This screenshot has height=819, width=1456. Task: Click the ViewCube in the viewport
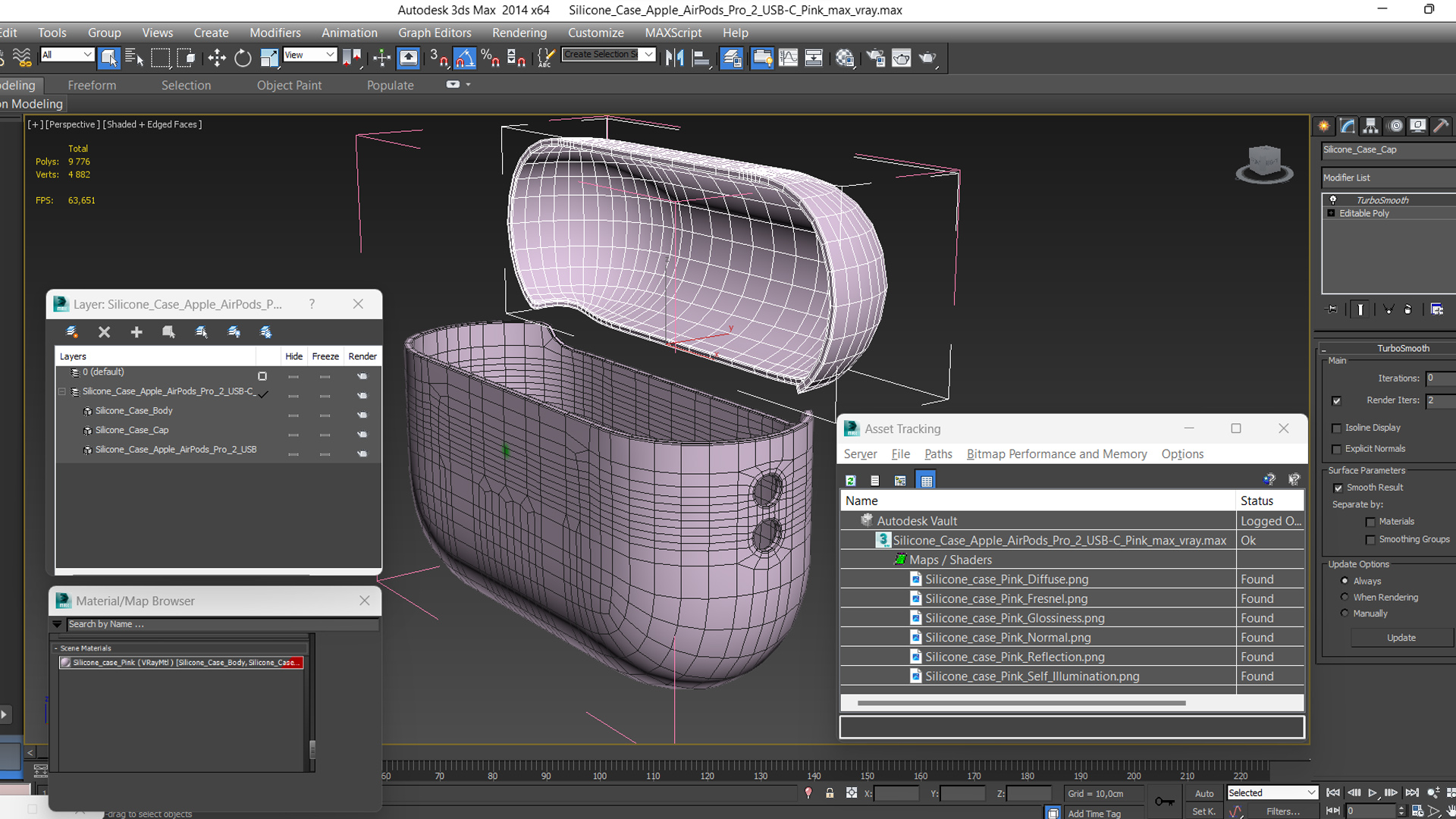(x=1264, y=164)
